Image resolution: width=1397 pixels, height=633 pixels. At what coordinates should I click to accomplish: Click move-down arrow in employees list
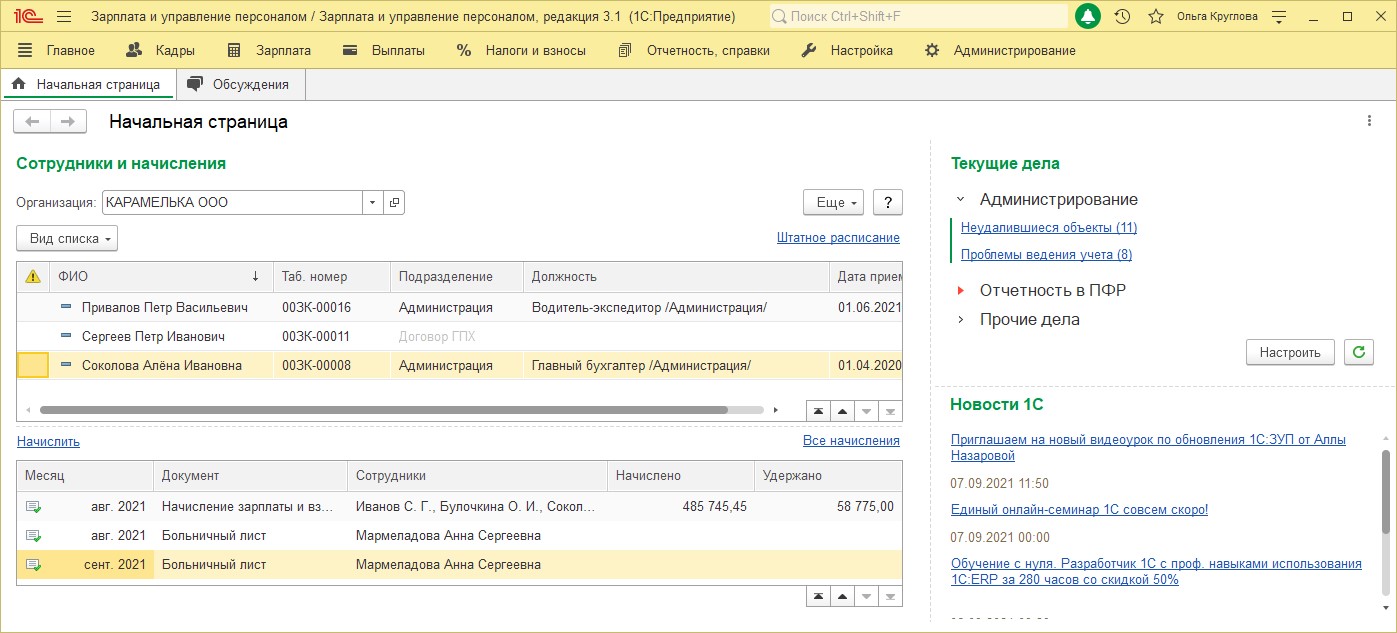point(866,411)
